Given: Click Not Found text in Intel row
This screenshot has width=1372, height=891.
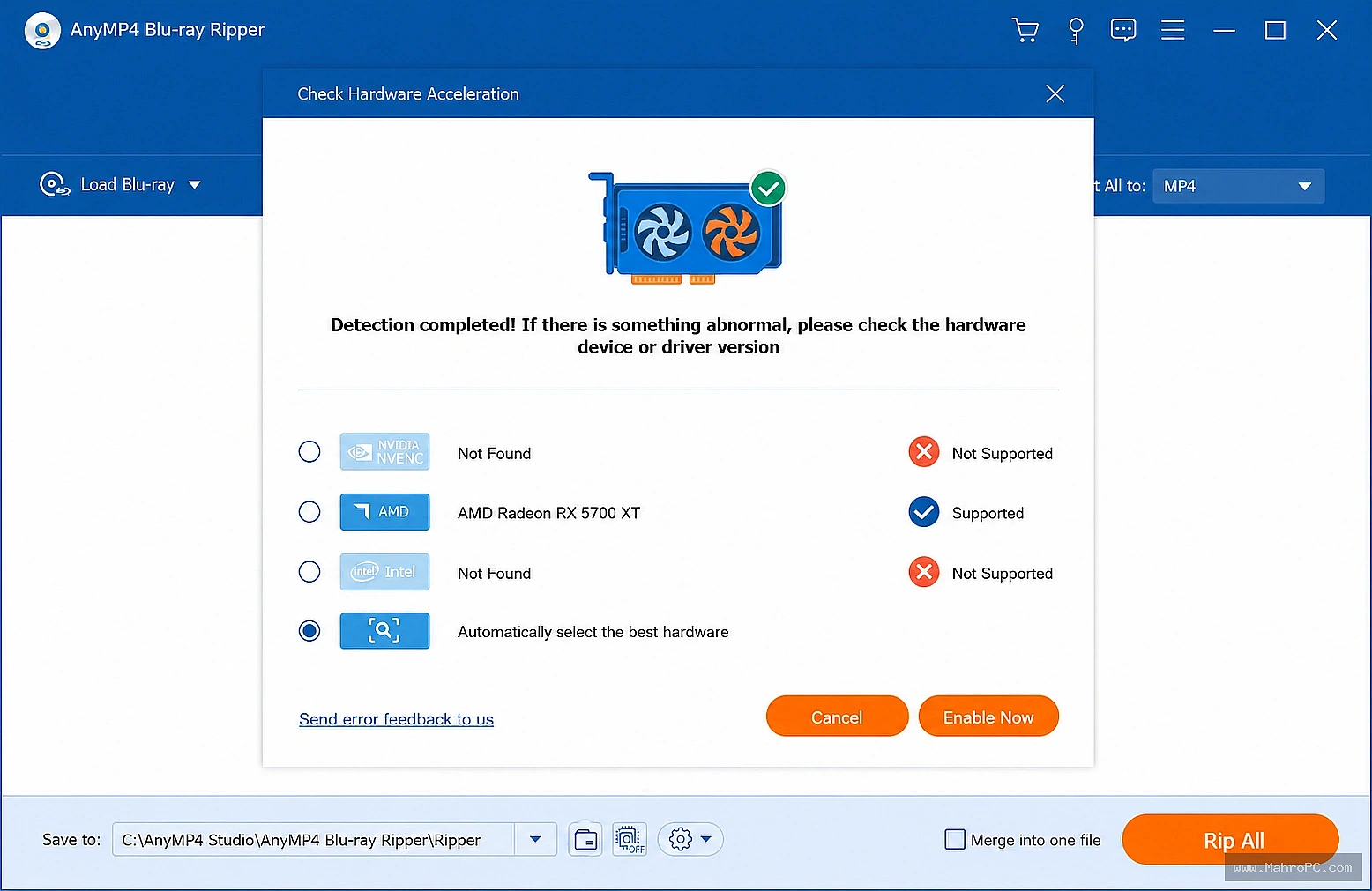Looking at the screenshot, I should (494, 573).
